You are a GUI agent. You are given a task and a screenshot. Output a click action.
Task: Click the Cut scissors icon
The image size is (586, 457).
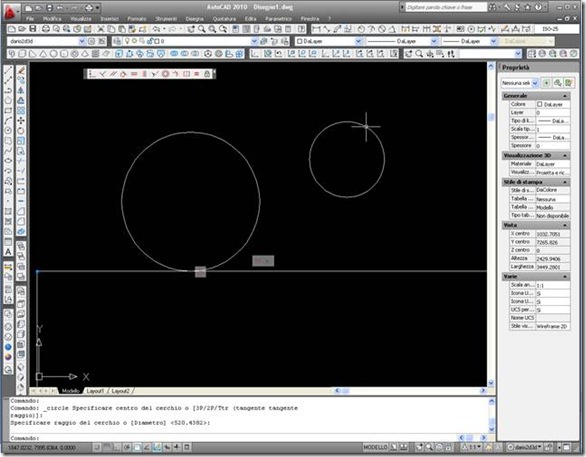click(x=101, y=29)
